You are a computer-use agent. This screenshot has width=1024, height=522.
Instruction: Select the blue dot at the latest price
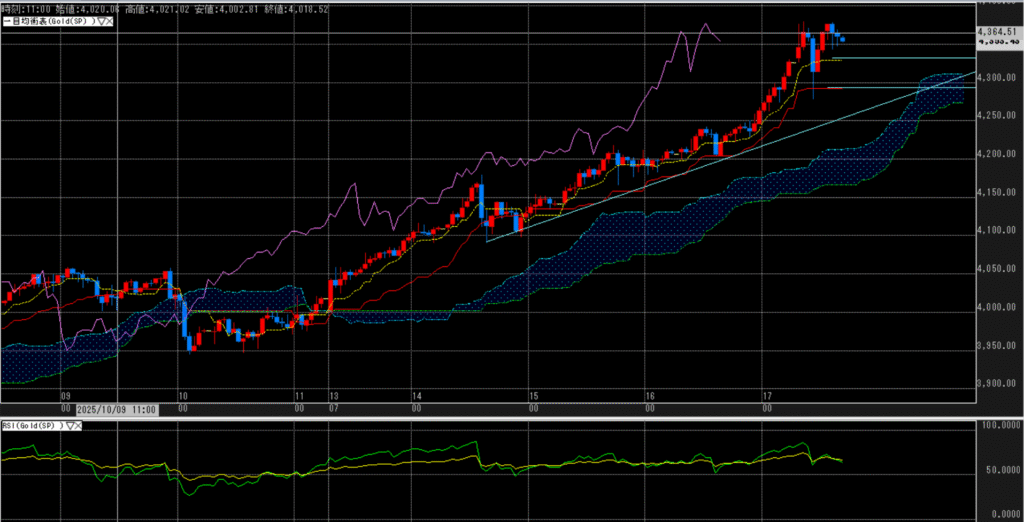click(843, 40)
